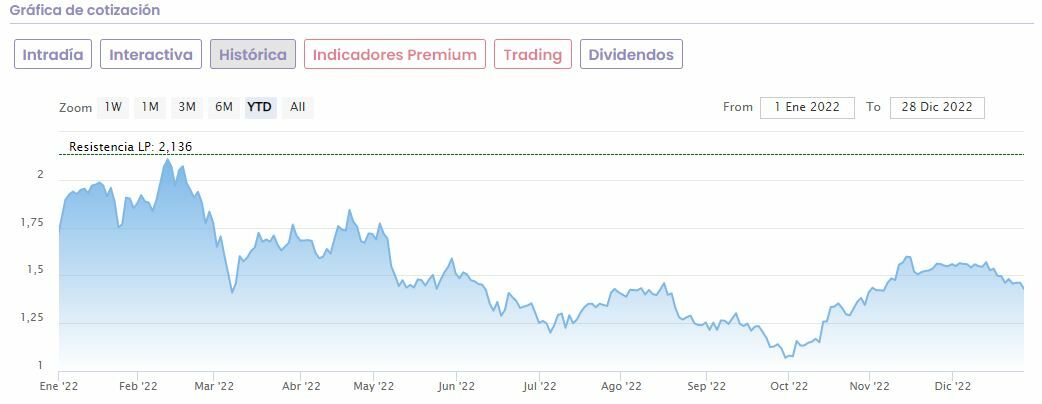Show All history zoom range
The image size is (1042, 404).
point(298,107)
